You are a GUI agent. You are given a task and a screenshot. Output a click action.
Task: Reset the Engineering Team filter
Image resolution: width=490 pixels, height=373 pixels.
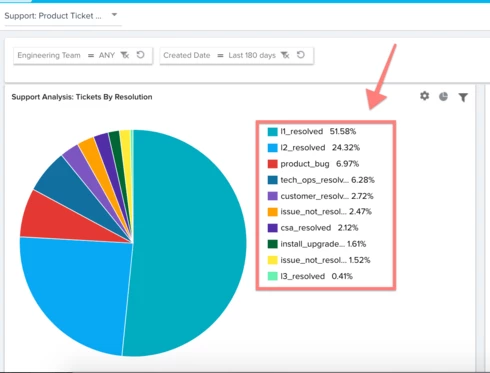coord(141,55)
